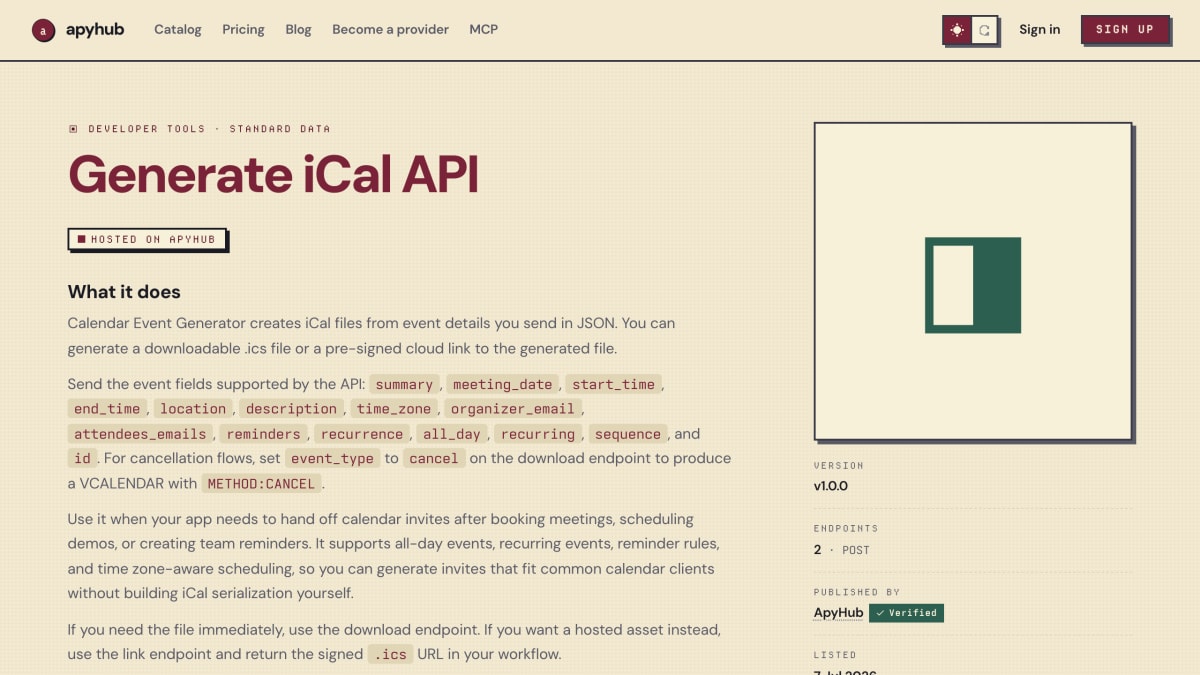Click the all_day code chip

452,434
